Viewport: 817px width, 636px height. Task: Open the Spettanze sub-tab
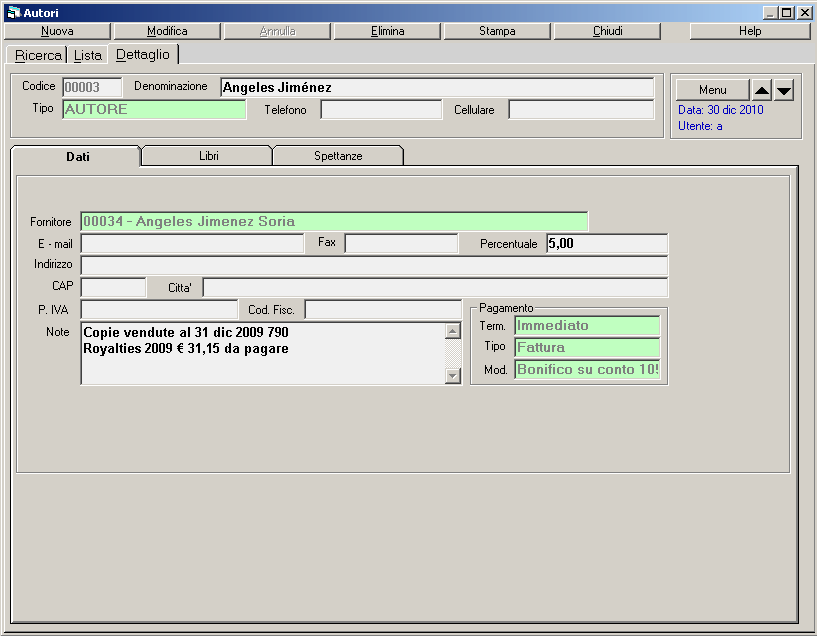(x=338, y=156)
